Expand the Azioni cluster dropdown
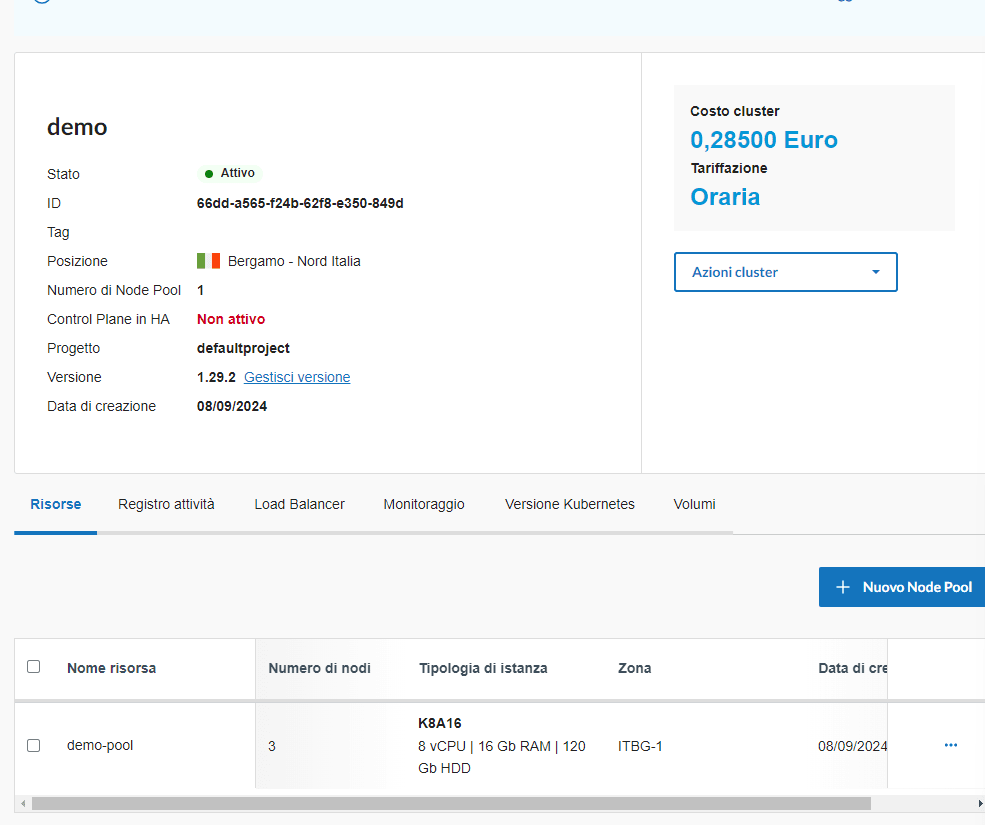Viewport: 985px width, 825px height. pyautogui.click(x=785, y=272)
